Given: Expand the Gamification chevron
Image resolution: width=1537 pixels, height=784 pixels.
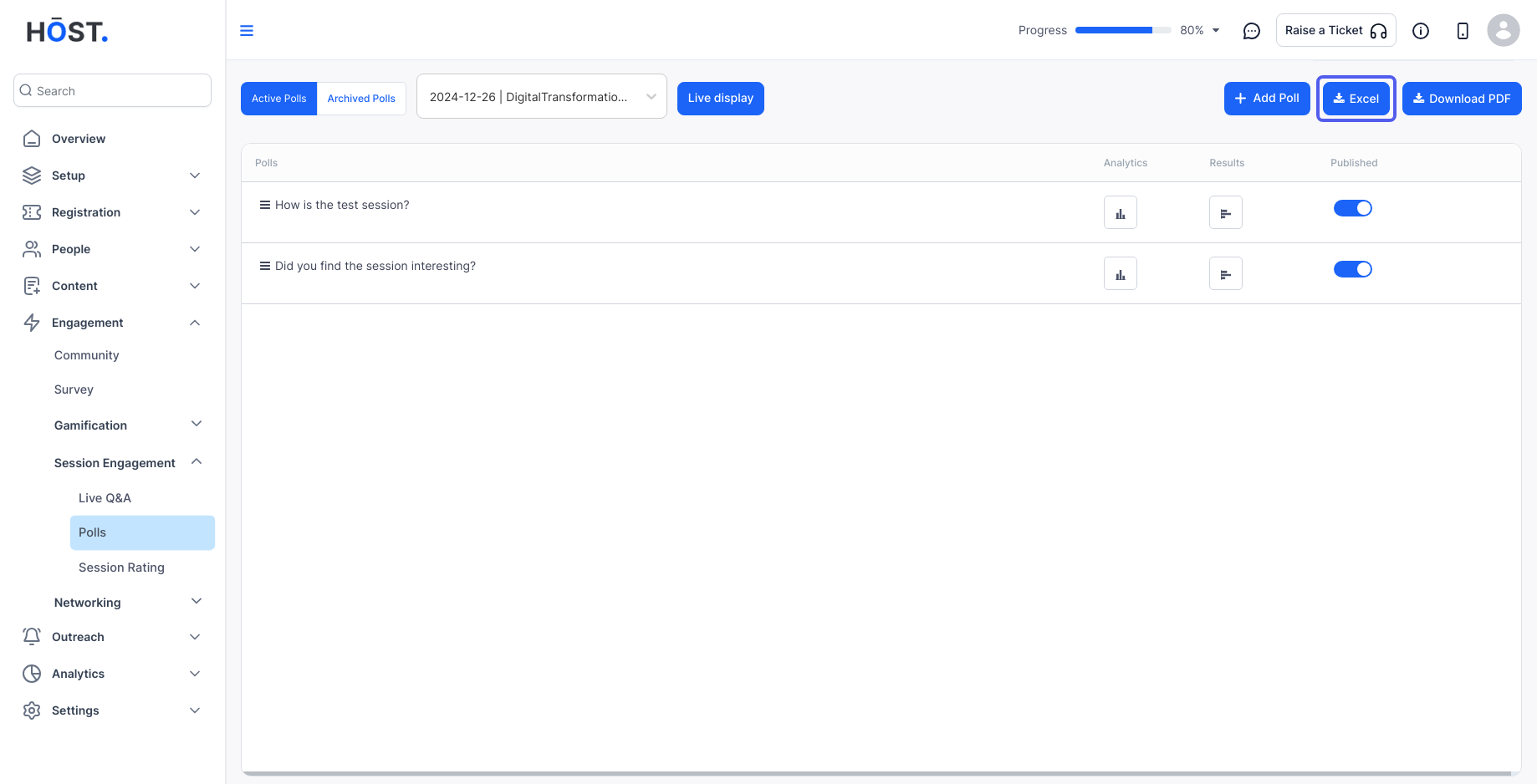Looking at the screenshot, I should (x=197, y=424).
